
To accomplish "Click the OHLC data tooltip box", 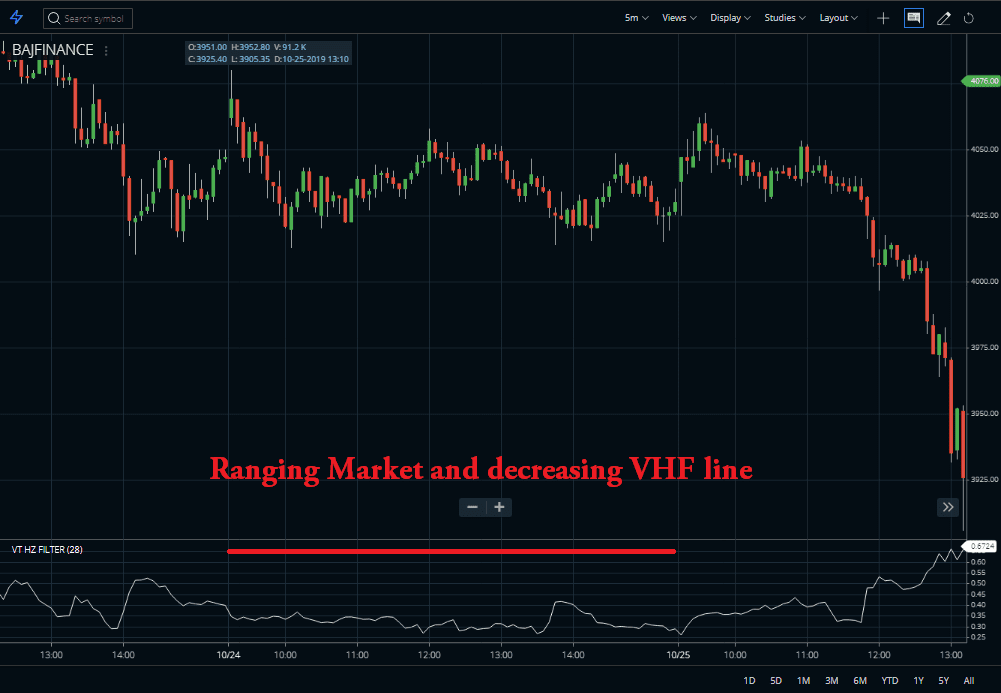I will coord(268,53).
